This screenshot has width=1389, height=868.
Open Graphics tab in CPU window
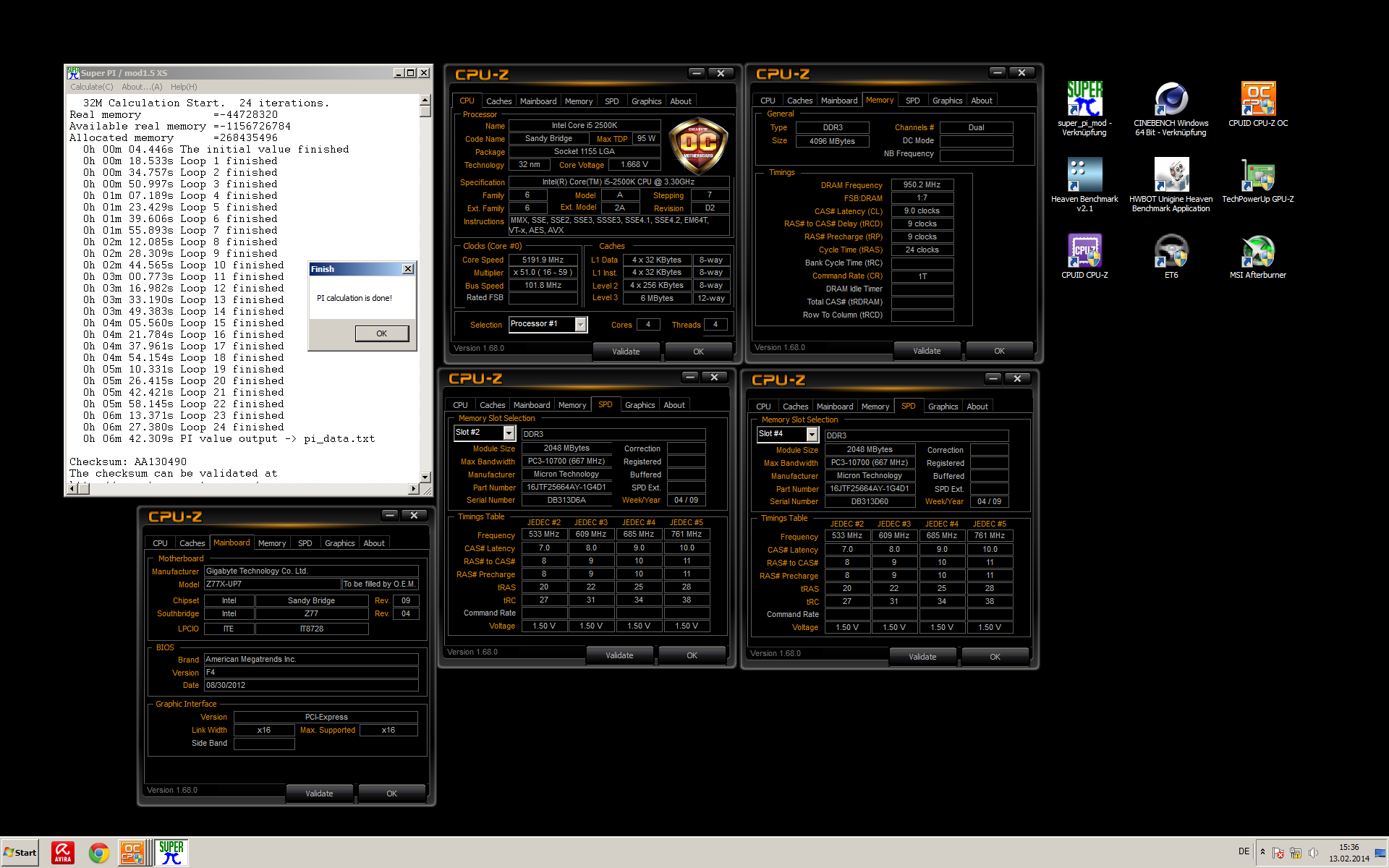pyautogui.click(x=646, y=101)
